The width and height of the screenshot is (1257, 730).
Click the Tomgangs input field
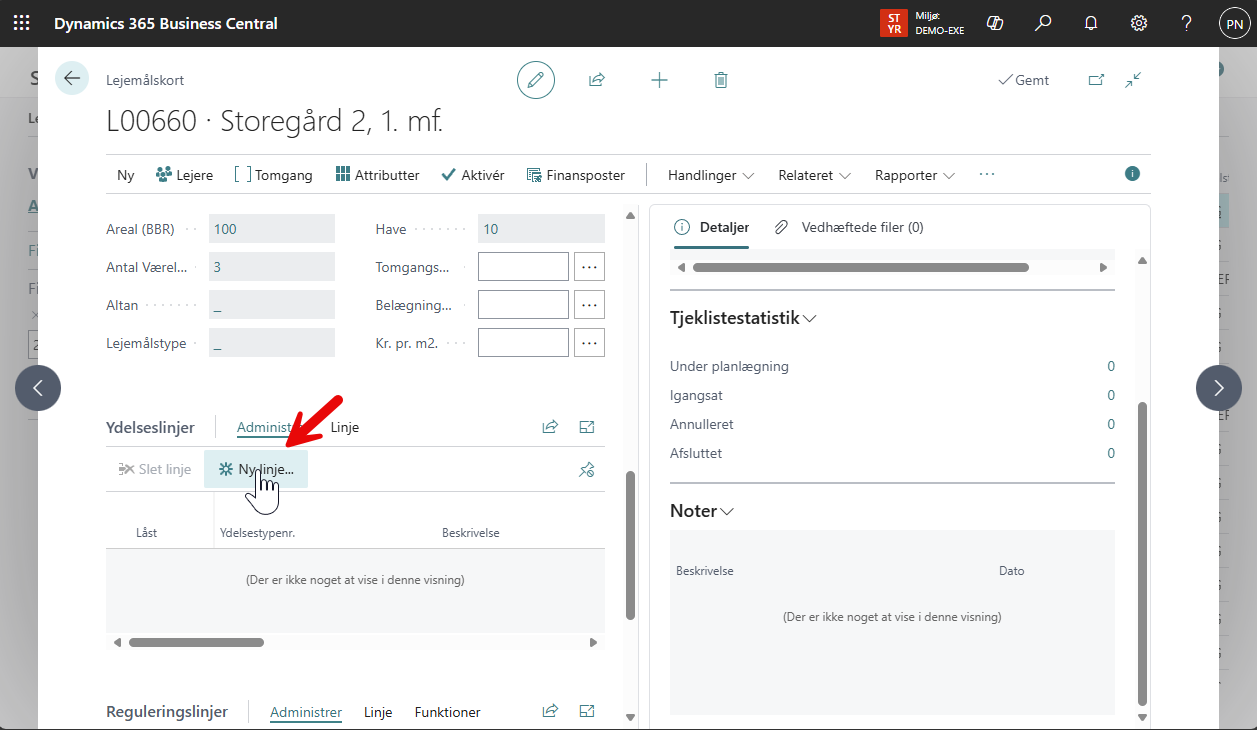coord(523,267)
